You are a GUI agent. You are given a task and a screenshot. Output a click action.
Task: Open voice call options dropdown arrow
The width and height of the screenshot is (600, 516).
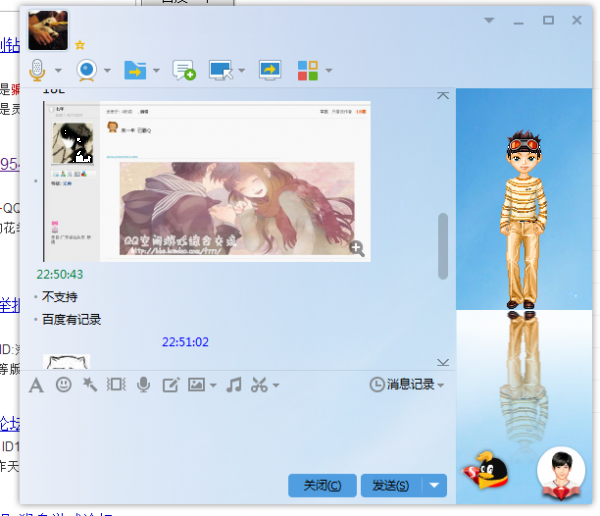point(58,70)
